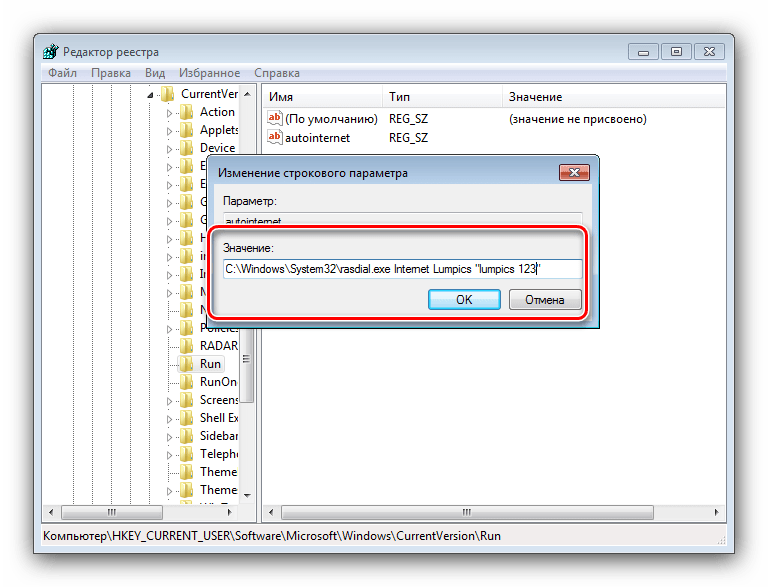Select the Telephony folder icon
Screen dimensions: 768x587
(186, 454)
